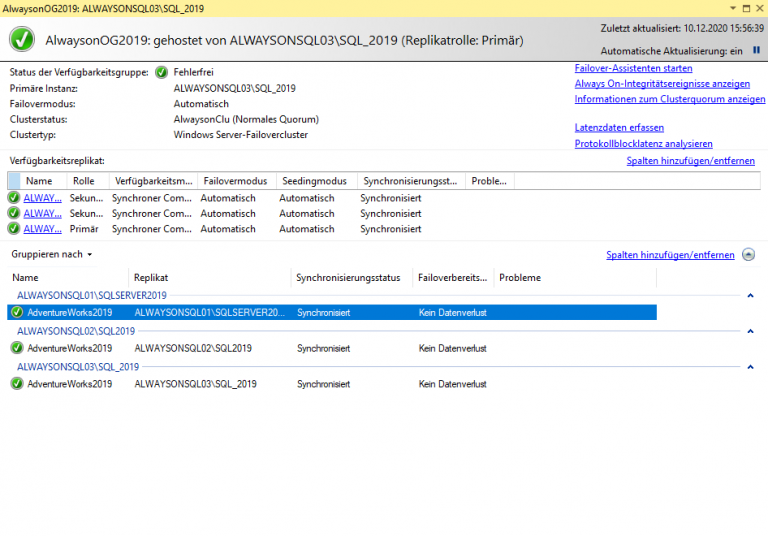This screenshot has height=536, width=768.
Task: Click Synchronisierungsst... replica column header
Action: click(x=411, y=181)
